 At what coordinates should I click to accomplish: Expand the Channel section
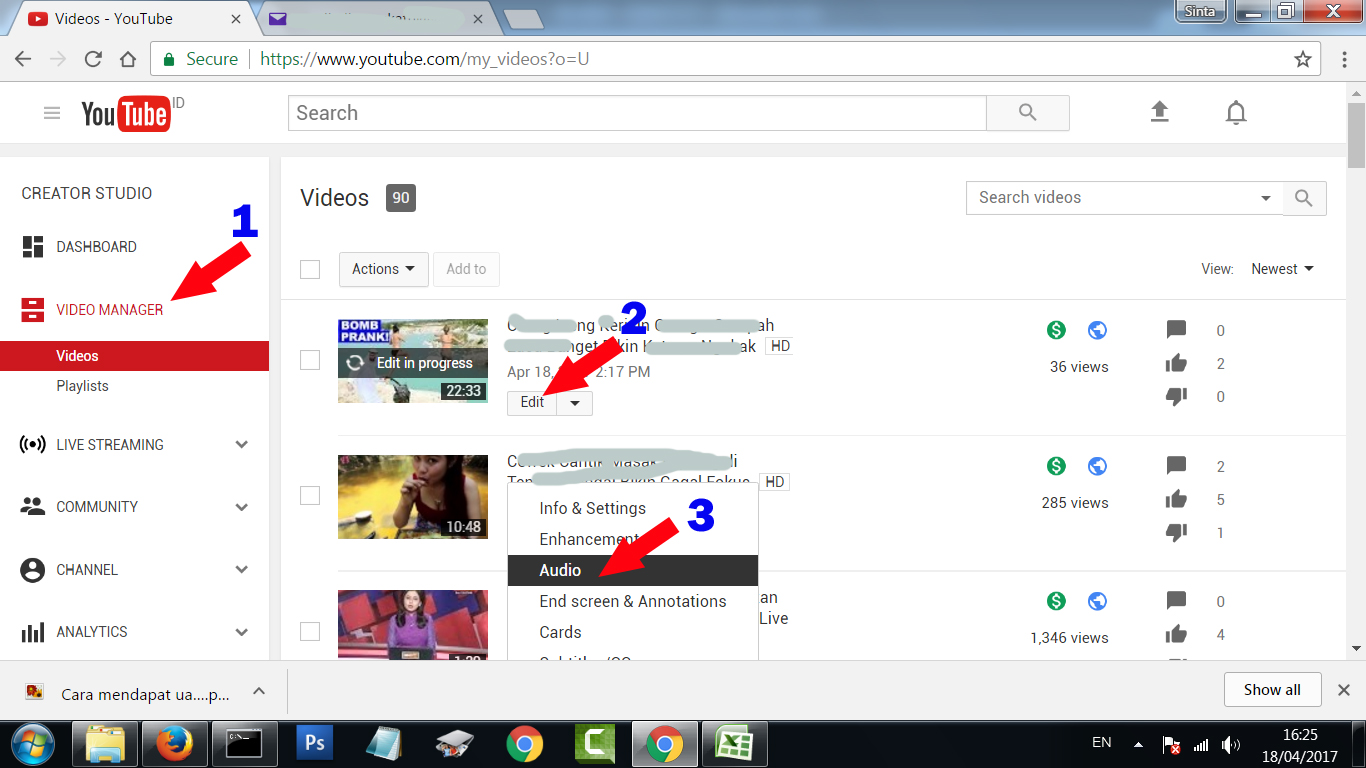tap(241, 570)
